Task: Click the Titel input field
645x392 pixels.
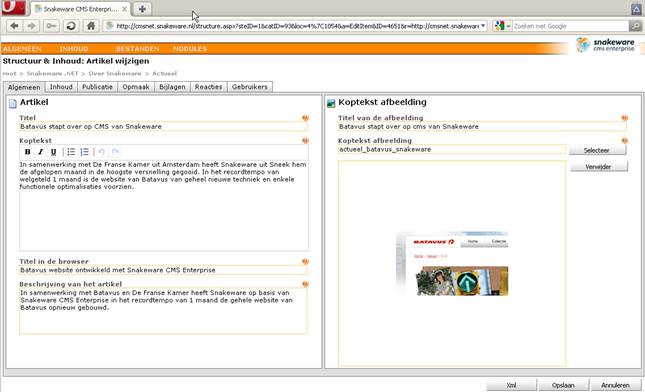Action: (x=163, y=127)
